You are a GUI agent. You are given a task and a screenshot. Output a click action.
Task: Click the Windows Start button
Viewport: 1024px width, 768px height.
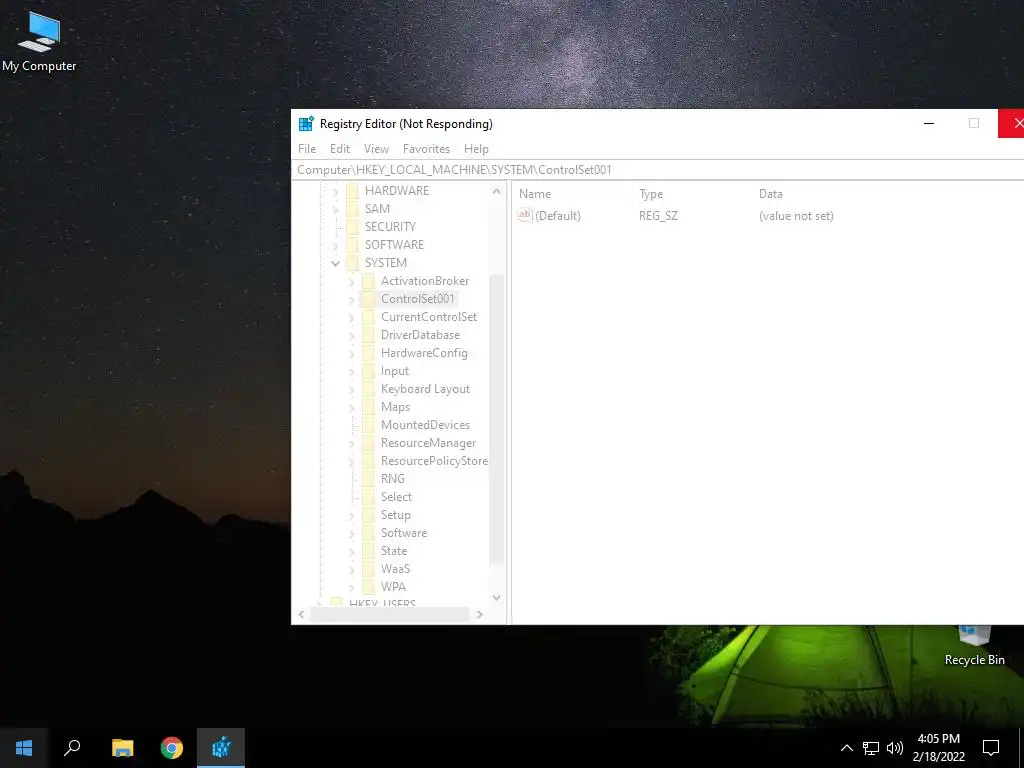click(x=24, y=748)
